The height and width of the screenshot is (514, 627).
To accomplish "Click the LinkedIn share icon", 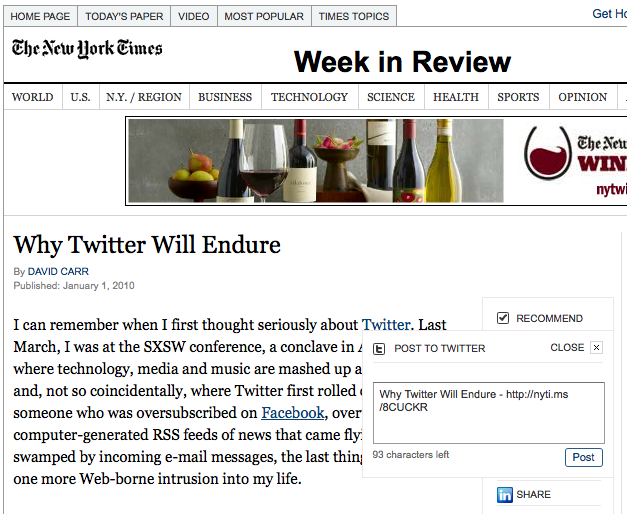I will pyautogui.click(x=505, y=494).
